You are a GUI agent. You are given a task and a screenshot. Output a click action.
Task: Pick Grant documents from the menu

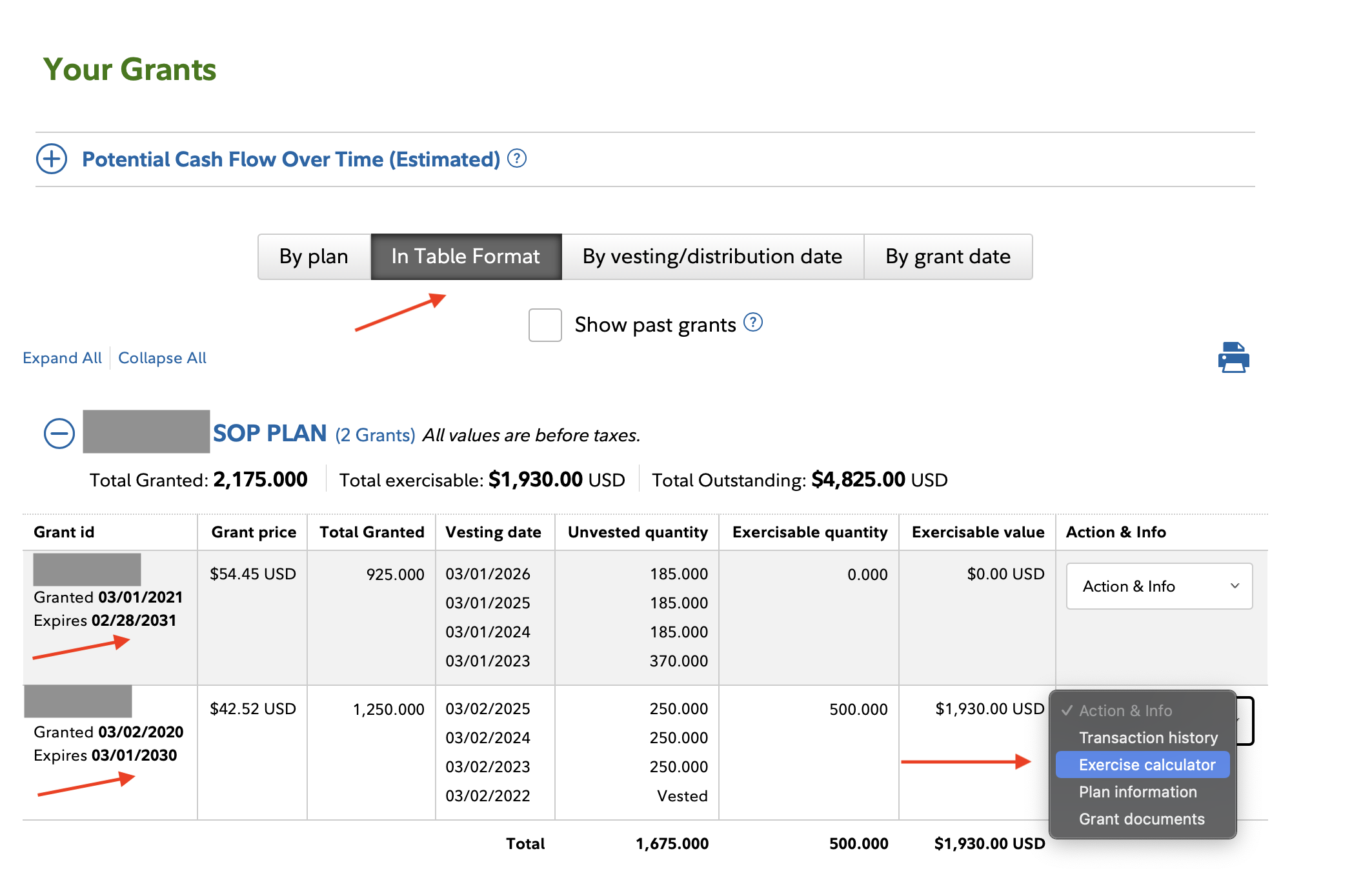[1142, 819]
